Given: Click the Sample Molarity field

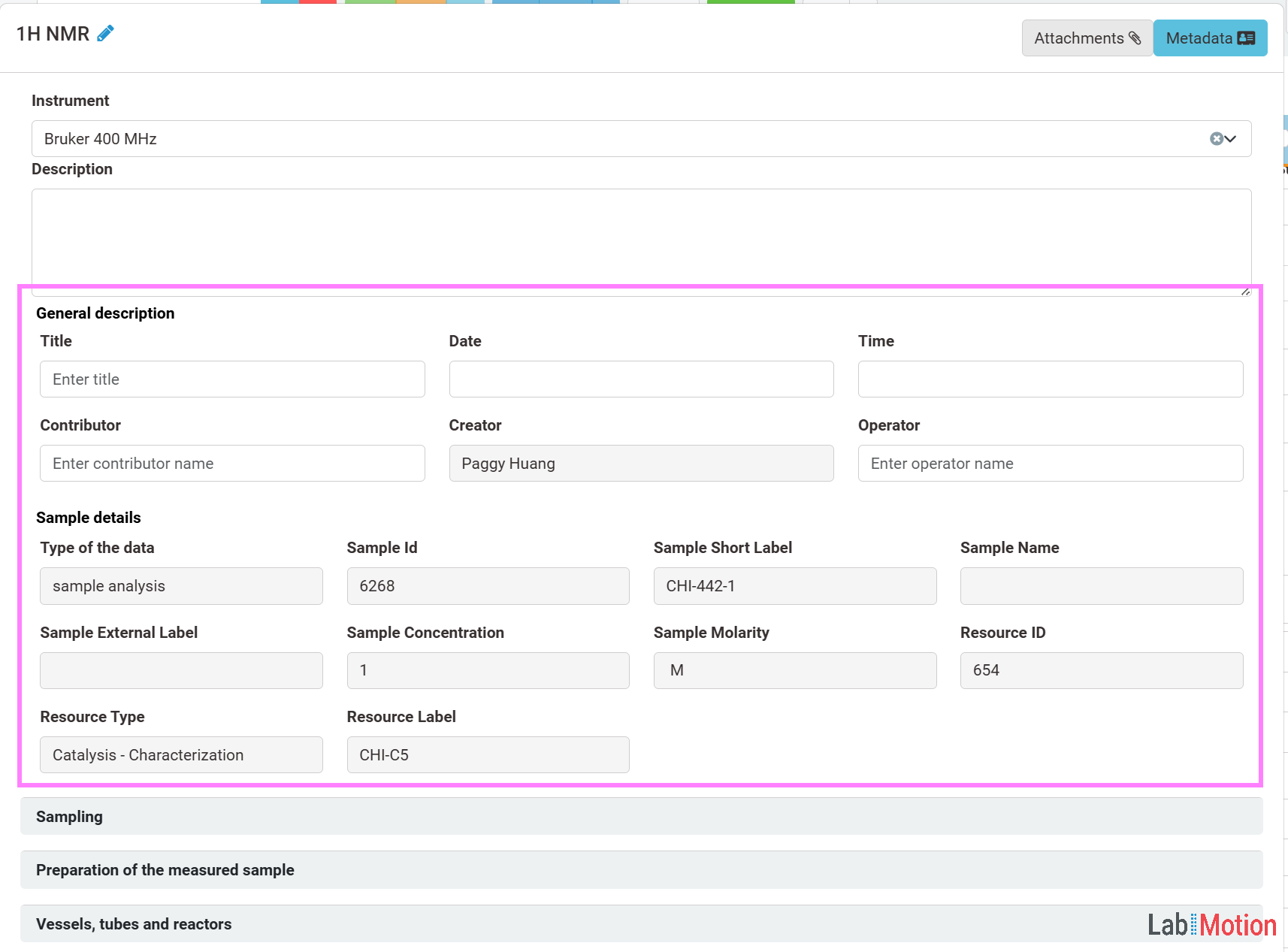Looking at the screenshot, I should tap(794, 670).
